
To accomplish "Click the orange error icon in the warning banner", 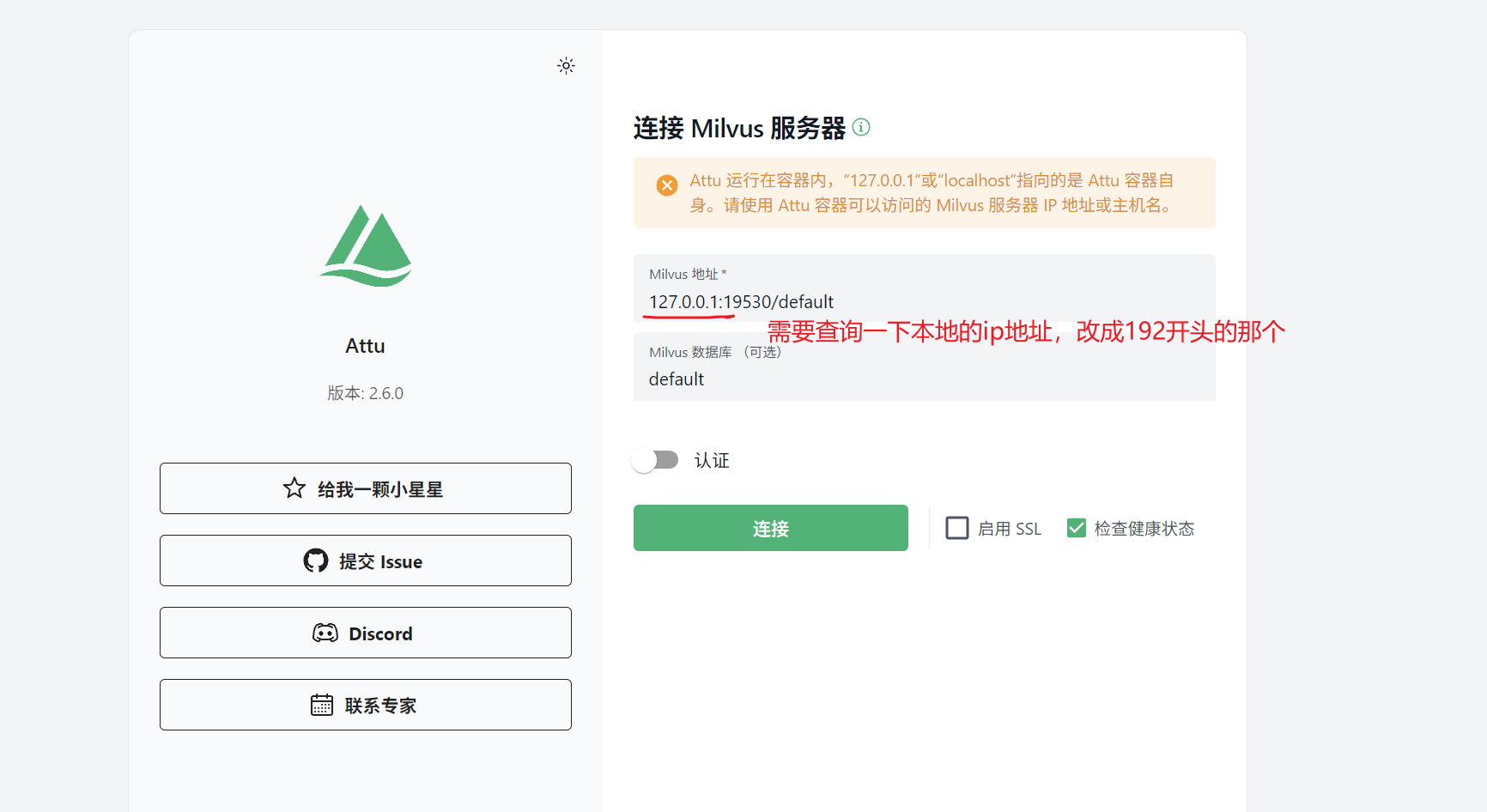I will [667, 185].
